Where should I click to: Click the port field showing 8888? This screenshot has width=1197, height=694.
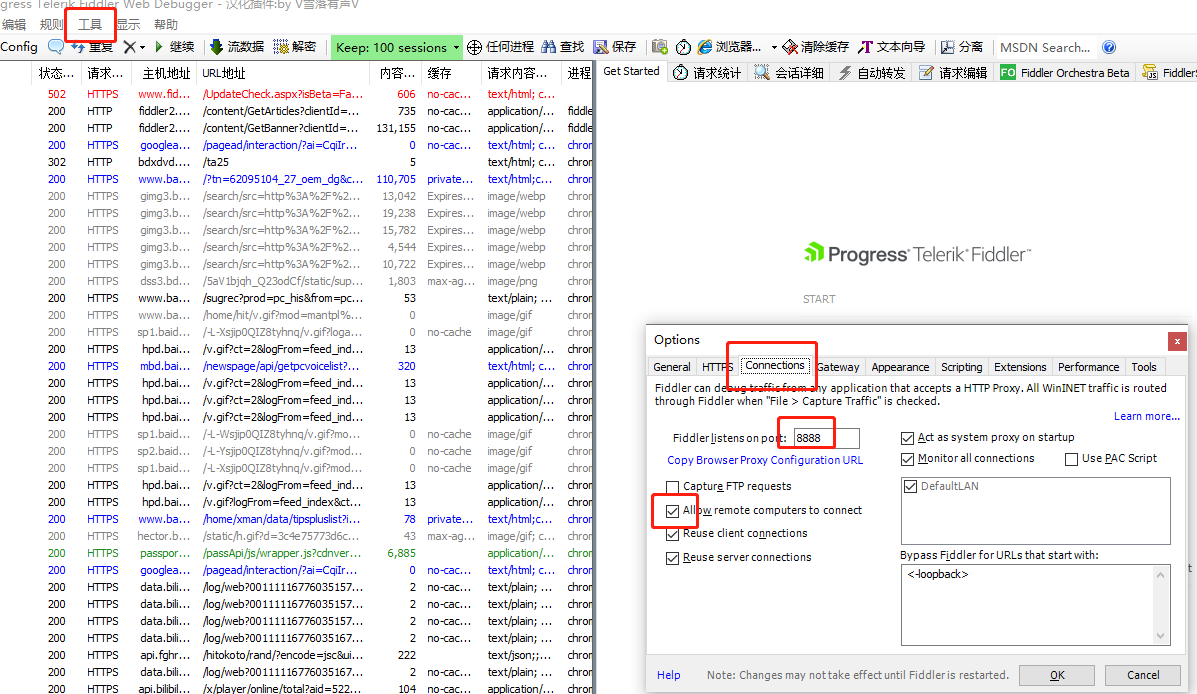826,438
